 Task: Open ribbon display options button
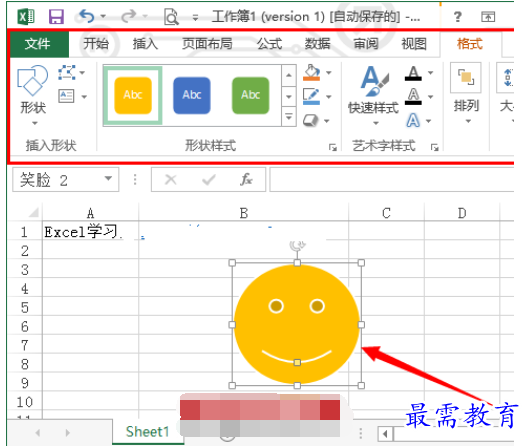click(x=488, y=16)
